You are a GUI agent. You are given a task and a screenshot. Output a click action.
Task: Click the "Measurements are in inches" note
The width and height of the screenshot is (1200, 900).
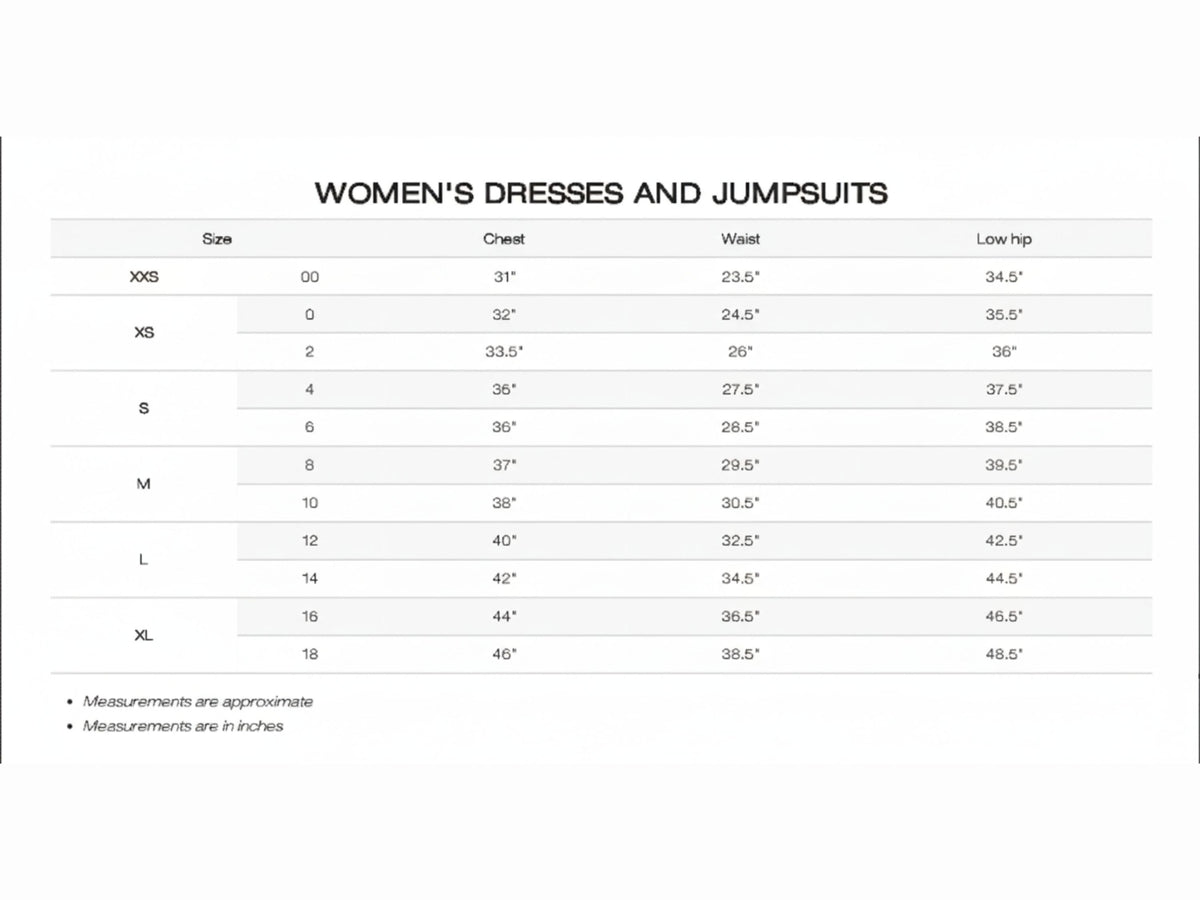[x=183, y=726]
